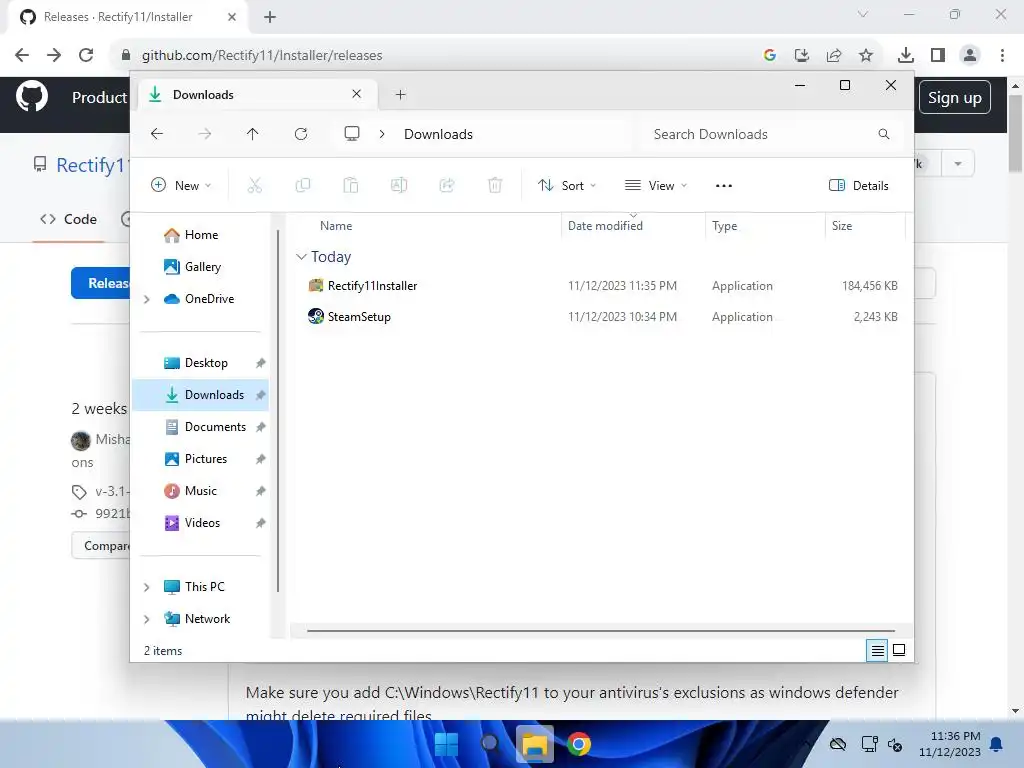Click the address bar chevron before Downloads
Viewport: 1024px width, 768px height.
(382, 134)
